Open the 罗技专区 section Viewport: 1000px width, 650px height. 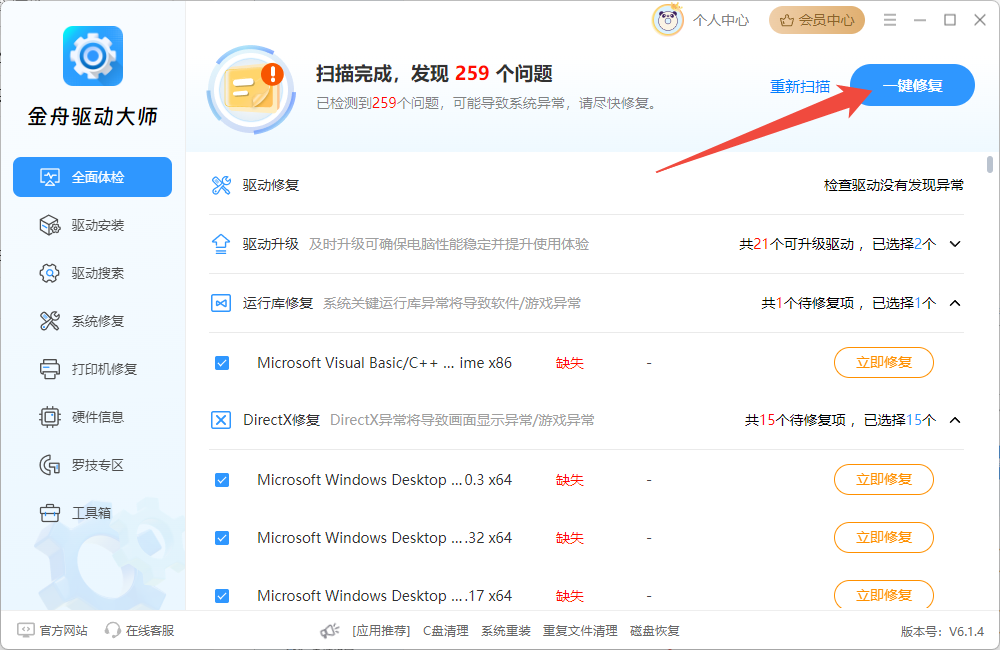point(92,465)
